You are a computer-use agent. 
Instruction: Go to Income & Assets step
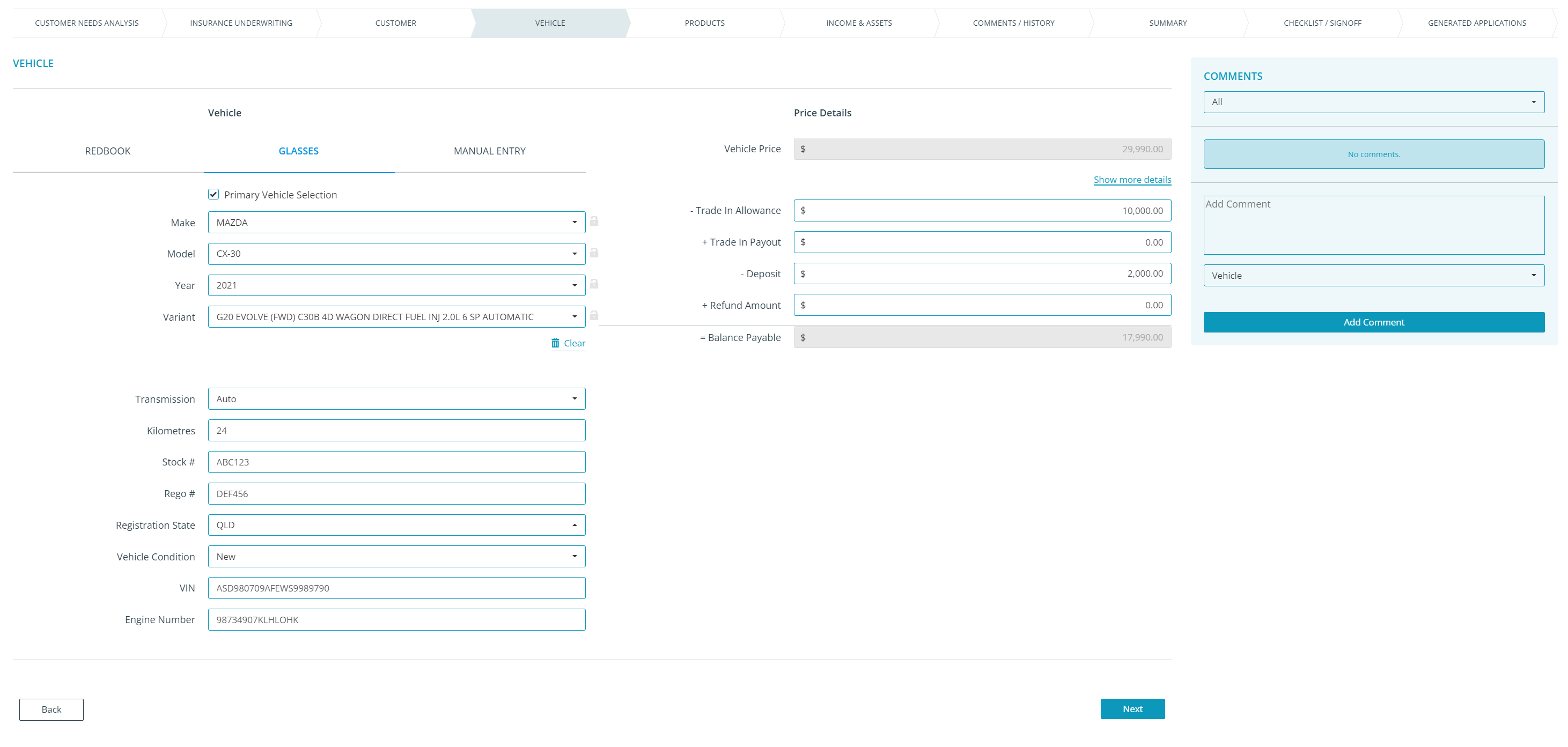859,23
